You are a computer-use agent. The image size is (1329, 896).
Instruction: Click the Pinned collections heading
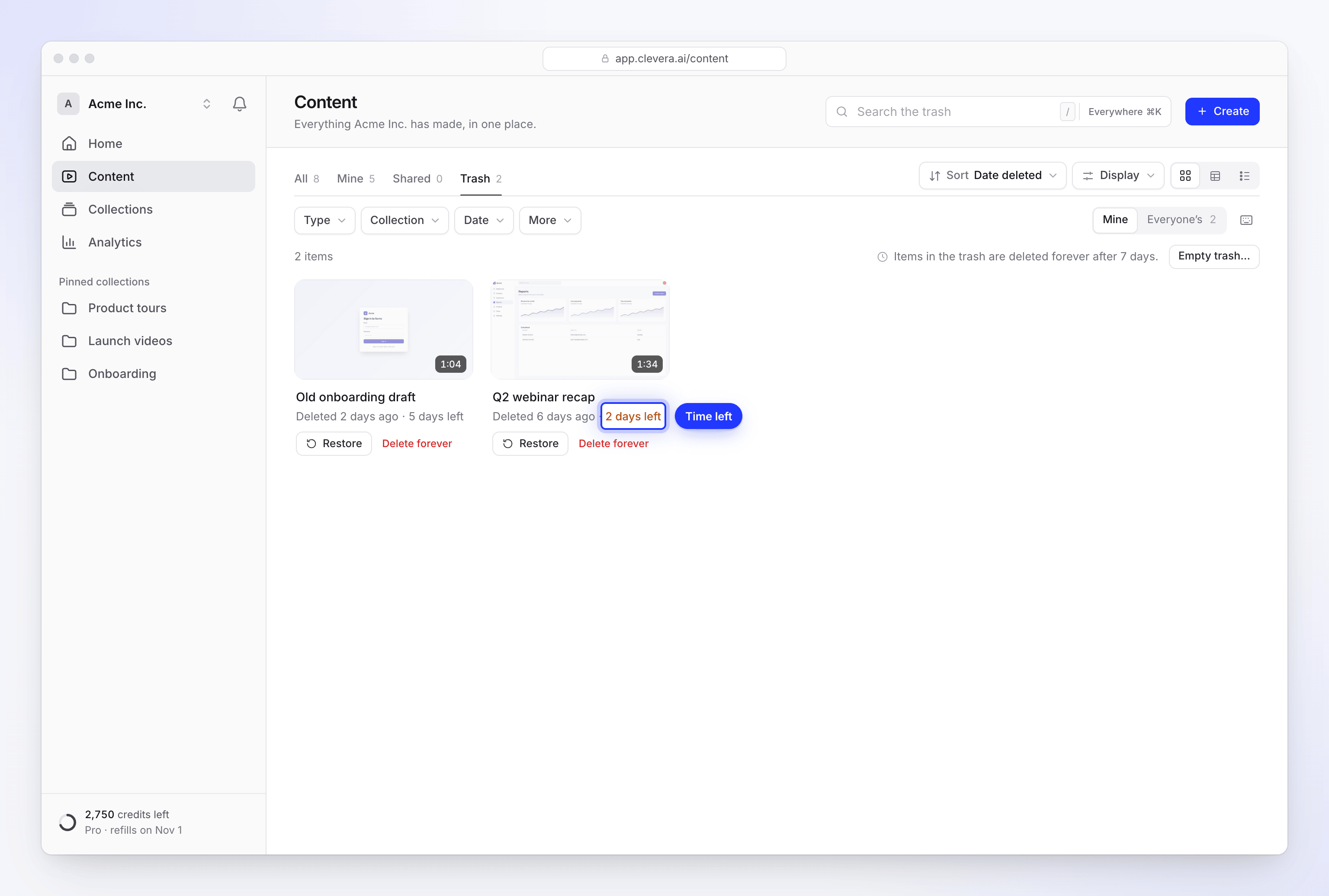pyautogui.click(x=104, y=282)
